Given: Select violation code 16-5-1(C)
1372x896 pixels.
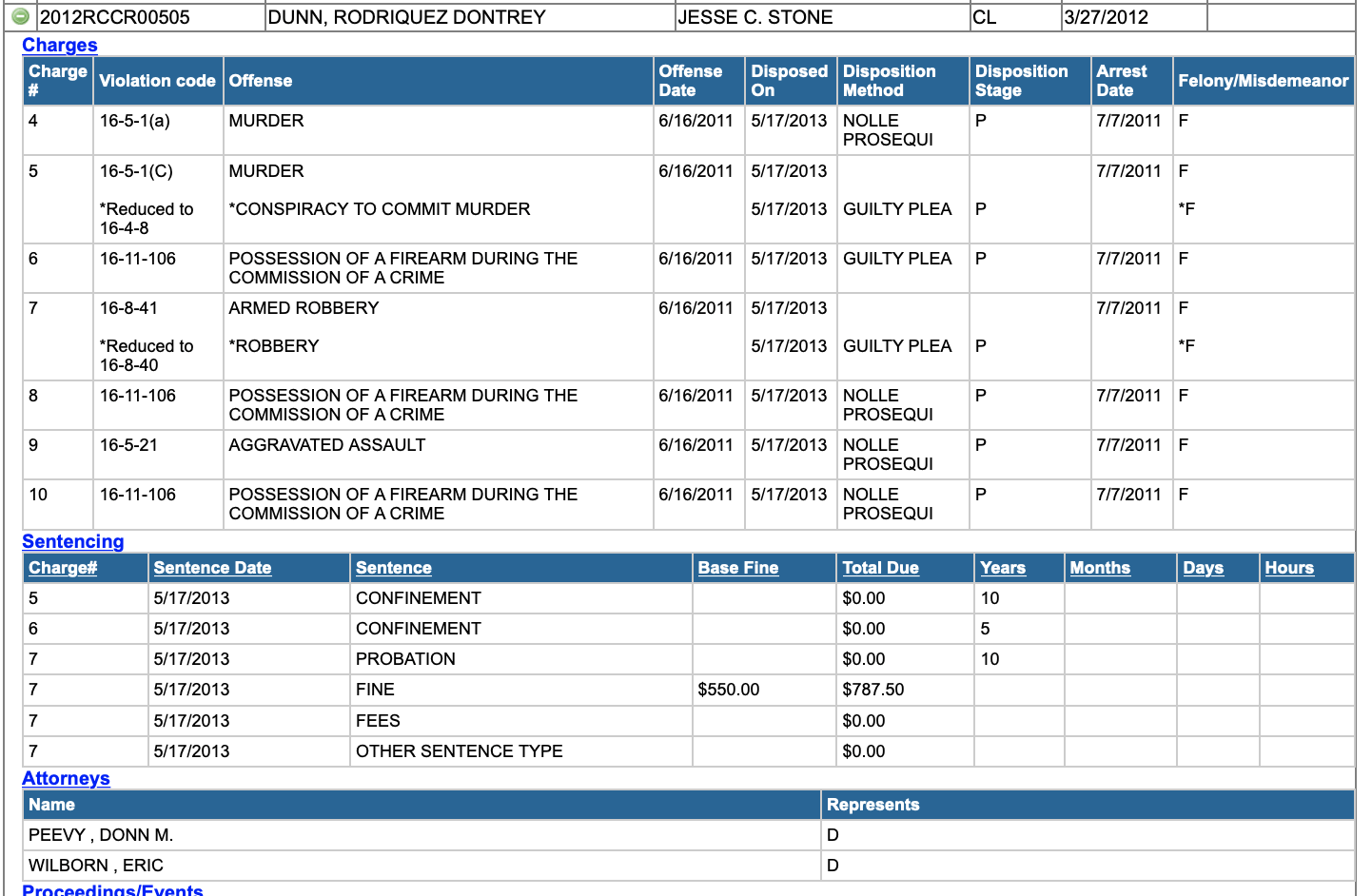Looking at the screenshot, I should click(136, 171).
